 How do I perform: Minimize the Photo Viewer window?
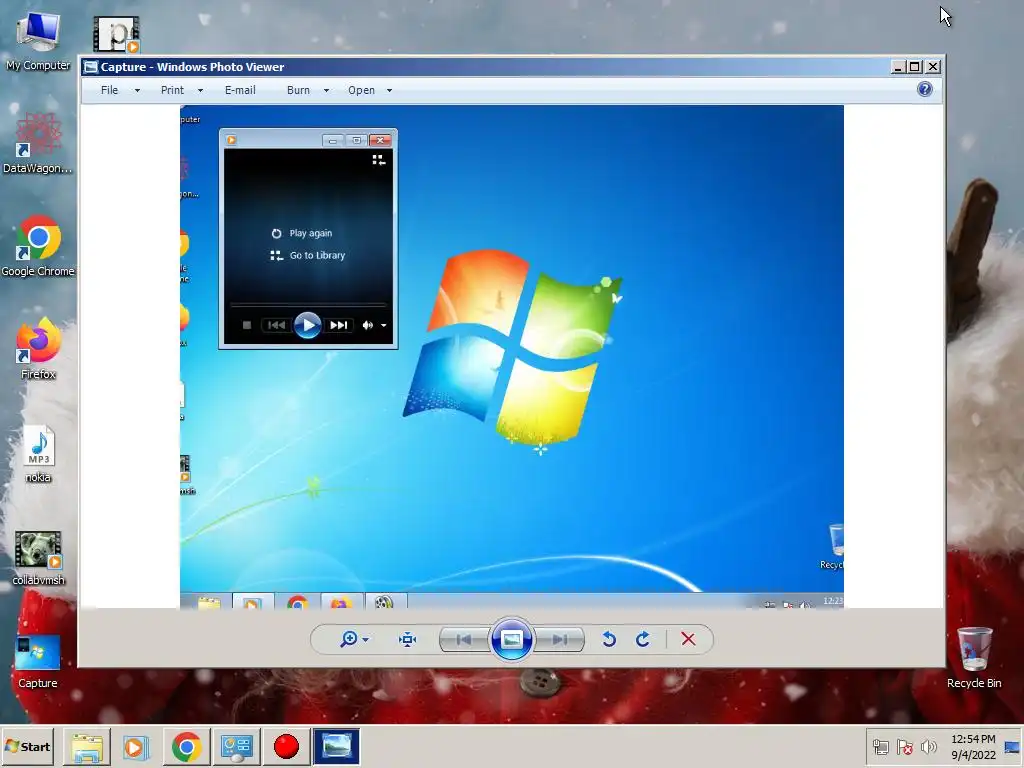click(x=899, y=67)
